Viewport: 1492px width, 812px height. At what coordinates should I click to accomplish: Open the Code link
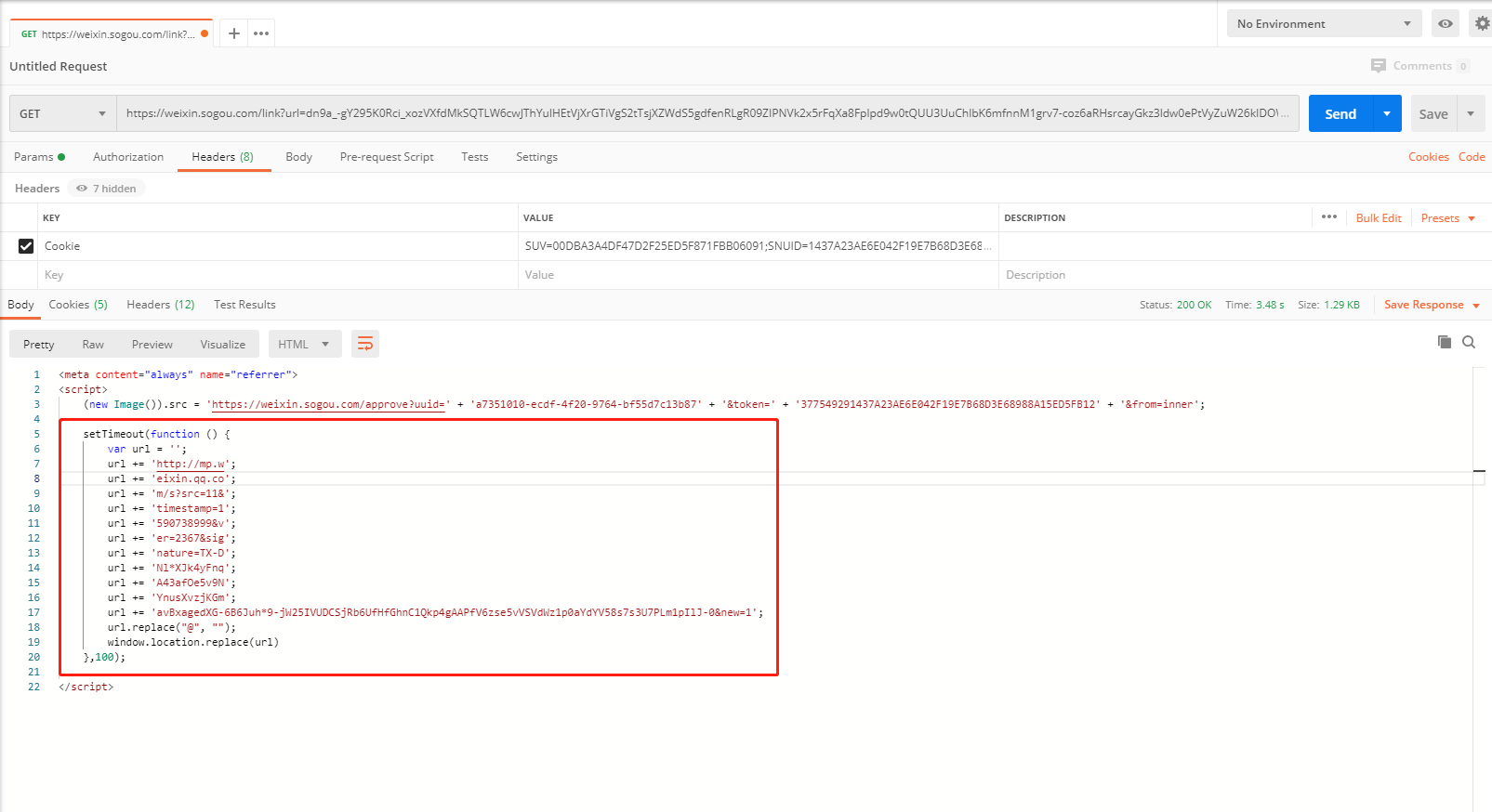point(1472,157)
